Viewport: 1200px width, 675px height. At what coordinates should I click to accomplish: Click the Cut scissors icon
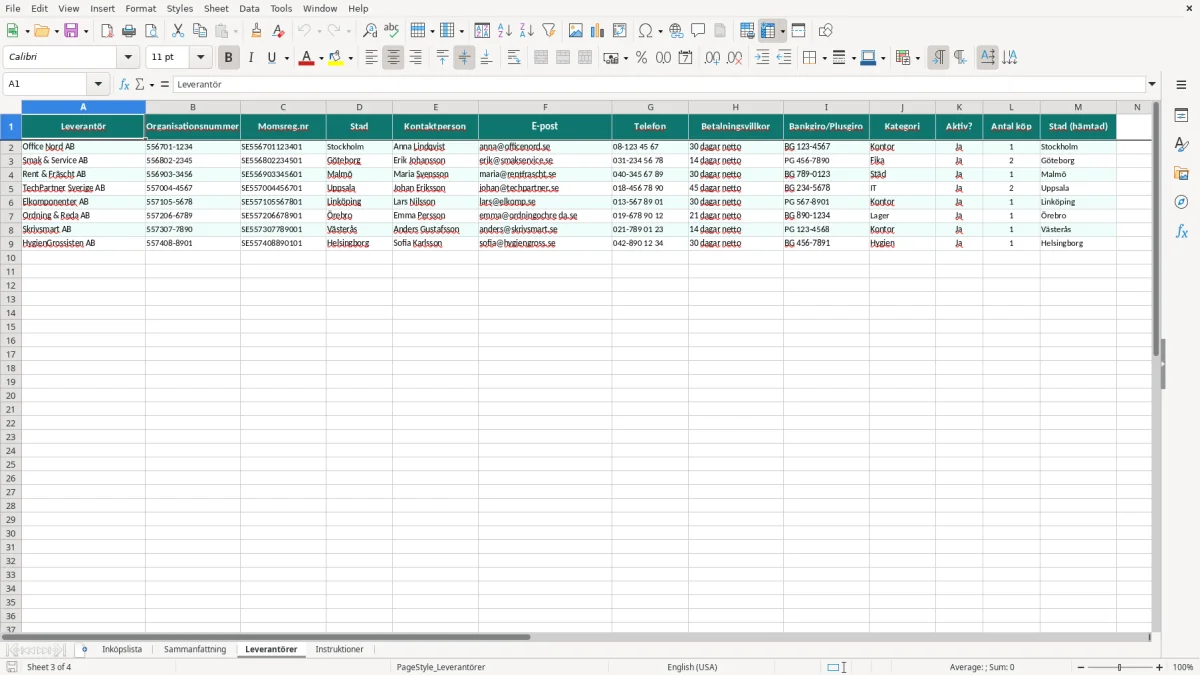(x=178, y=31)
